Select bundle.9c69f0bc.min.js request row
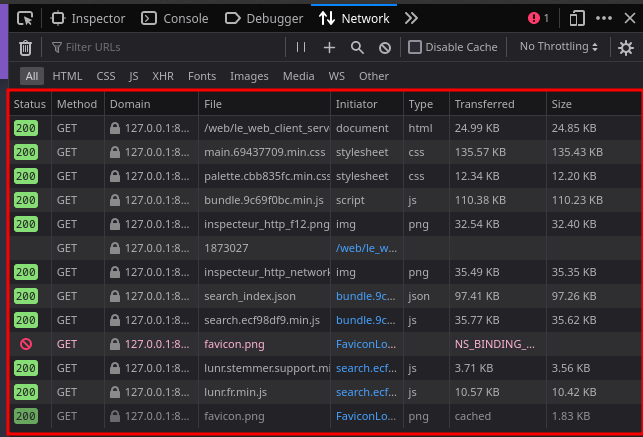This screenshot has width=643, height=437. pos(326,200)
